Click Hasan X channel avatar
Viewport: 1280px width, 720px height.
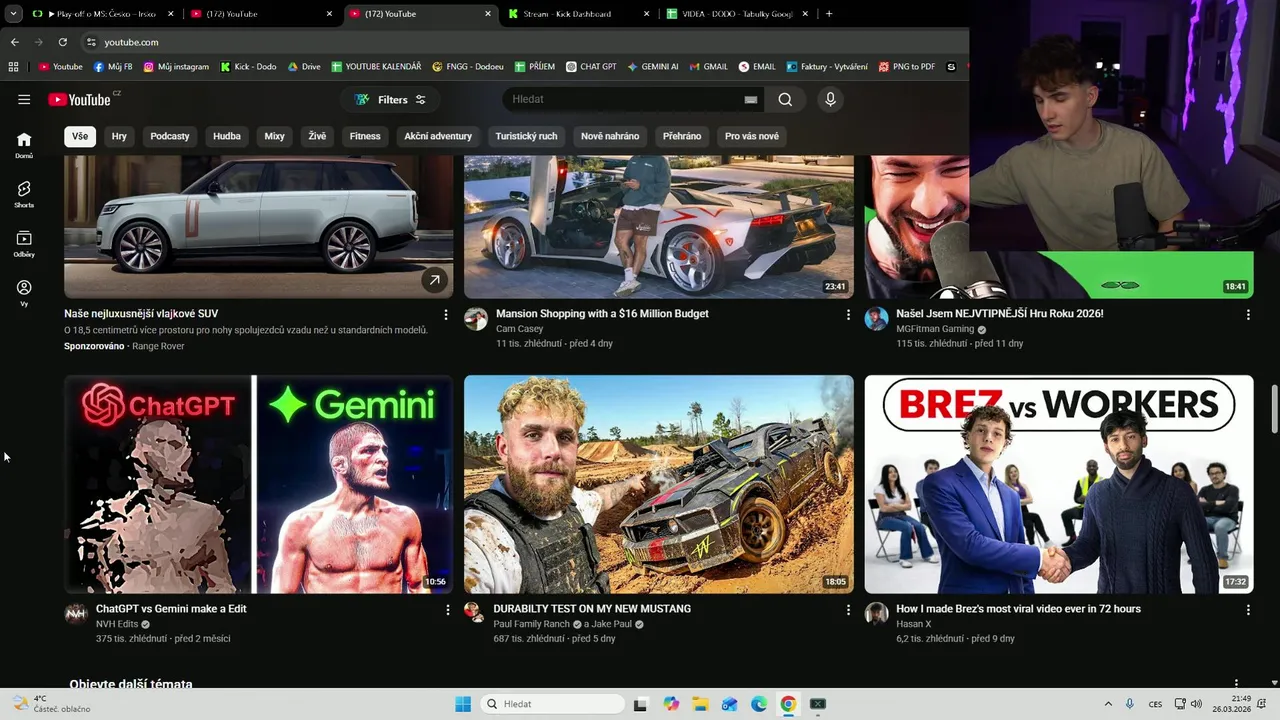877,614
